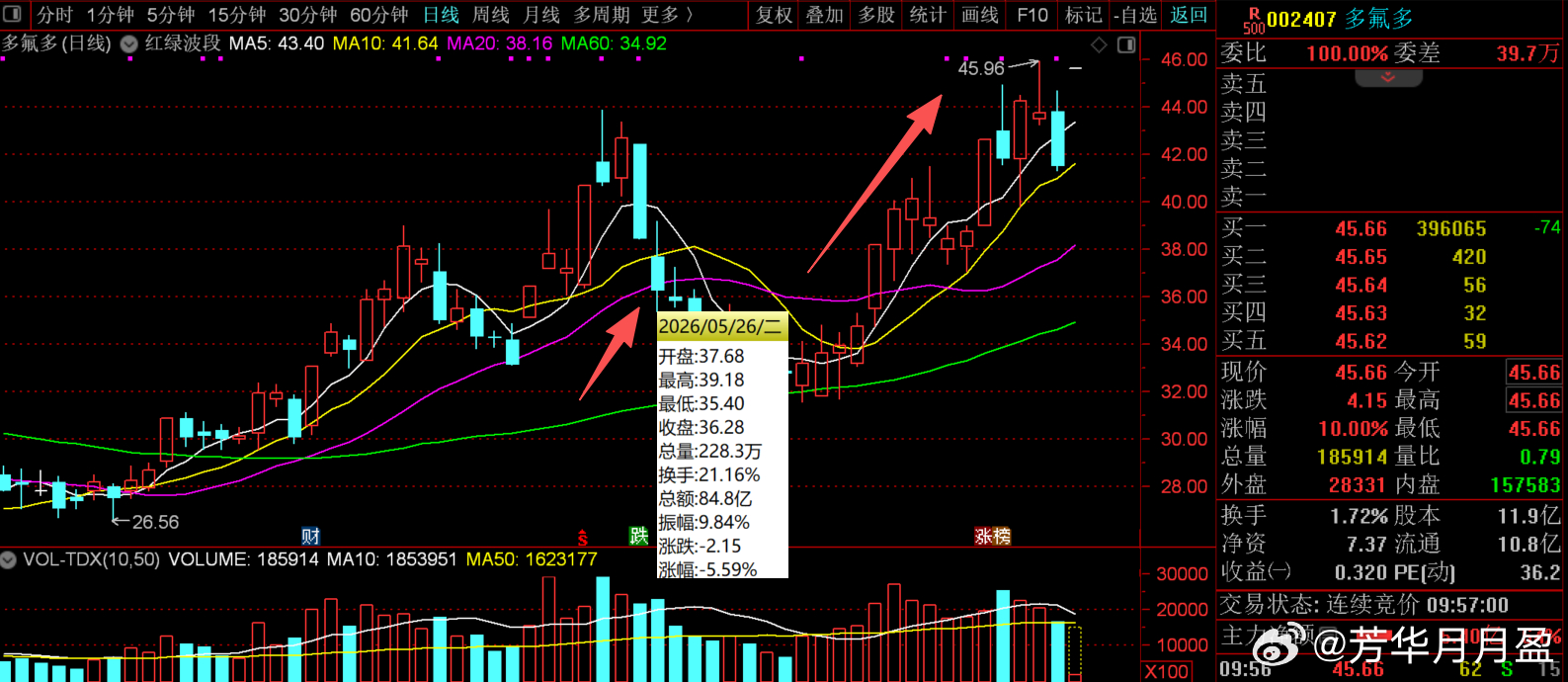Click the 买二 price 45.65
Screen dimensions: 1568x682
[1361, 257]
